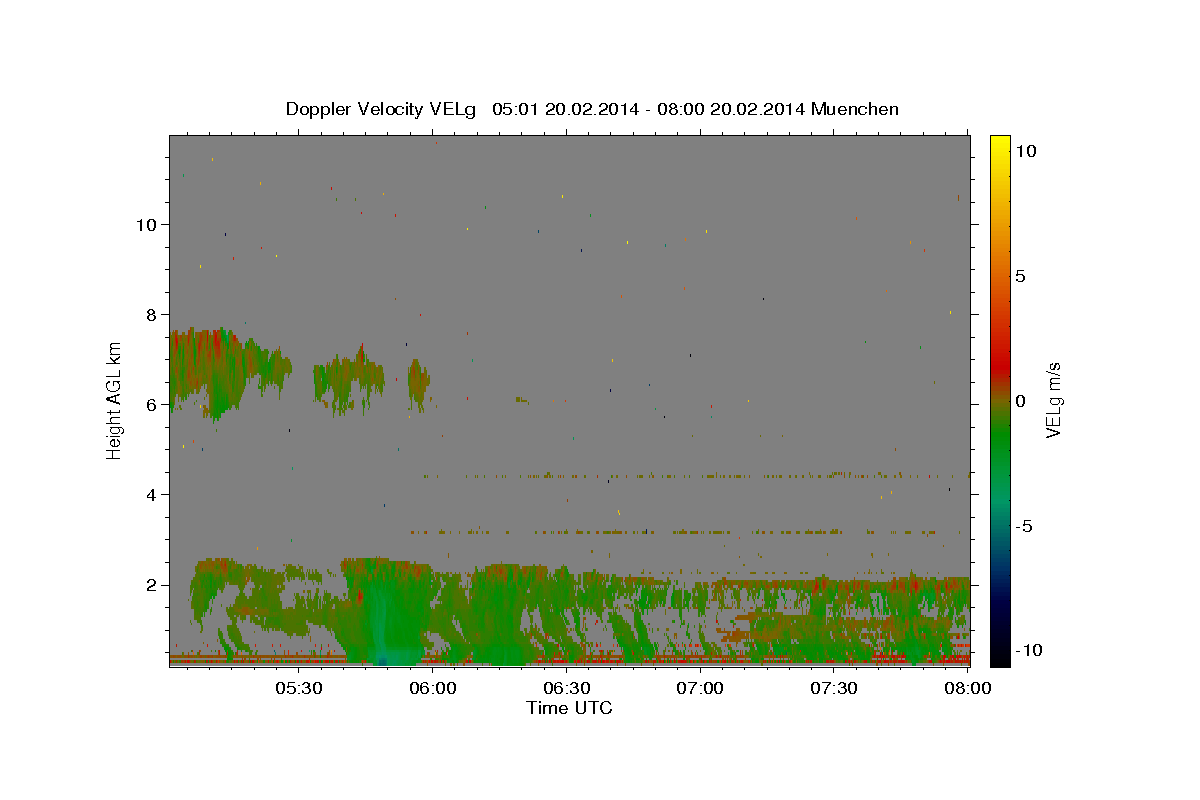1200x800 pixels.
Task: Click the 'Muenchen' location in the title
Action: tap(855, 109)
